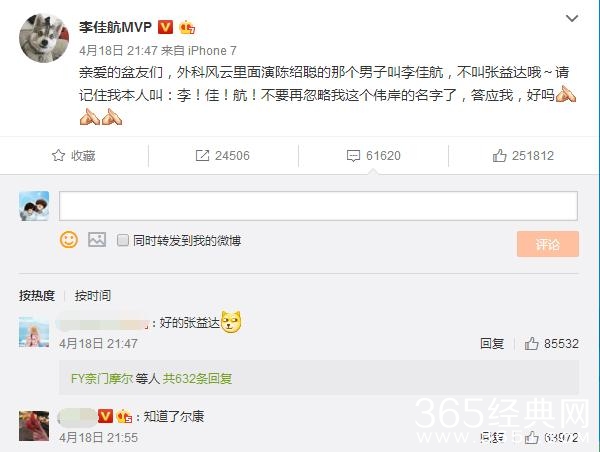Sort comments by 按热度

click(x=37, y=295)
